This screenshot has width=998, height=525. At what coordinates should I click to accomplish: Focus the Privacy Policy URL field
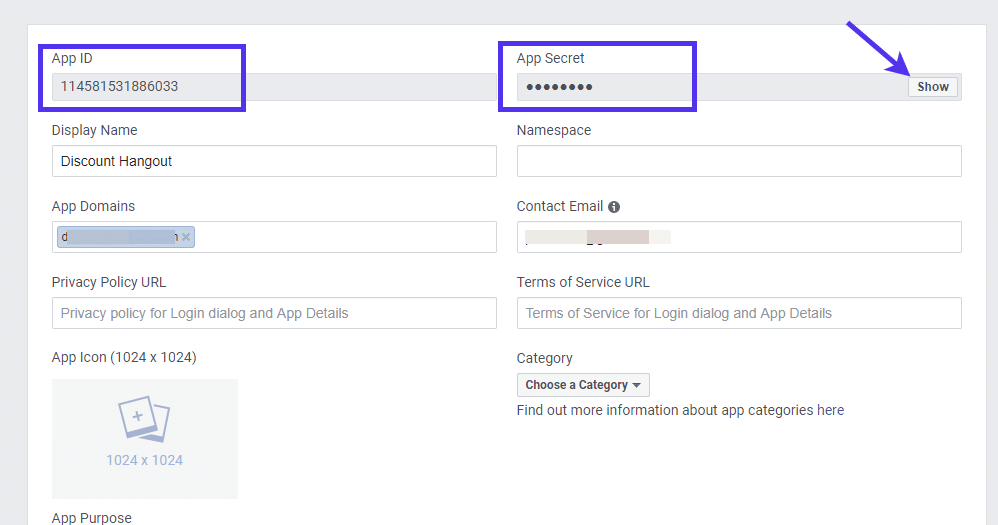coord(273,313)
